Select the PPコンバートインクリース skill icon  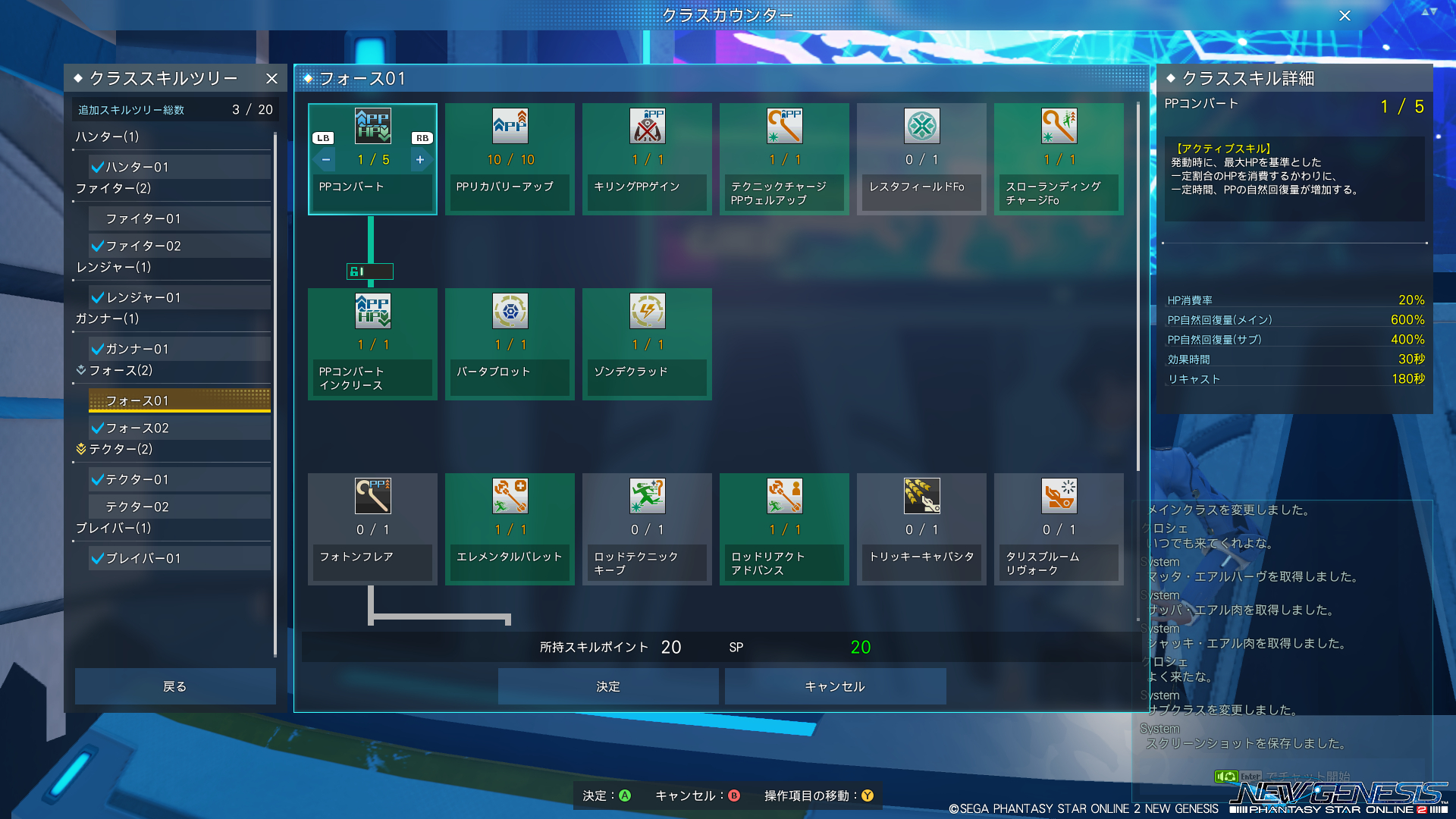(x=373, y=311)
